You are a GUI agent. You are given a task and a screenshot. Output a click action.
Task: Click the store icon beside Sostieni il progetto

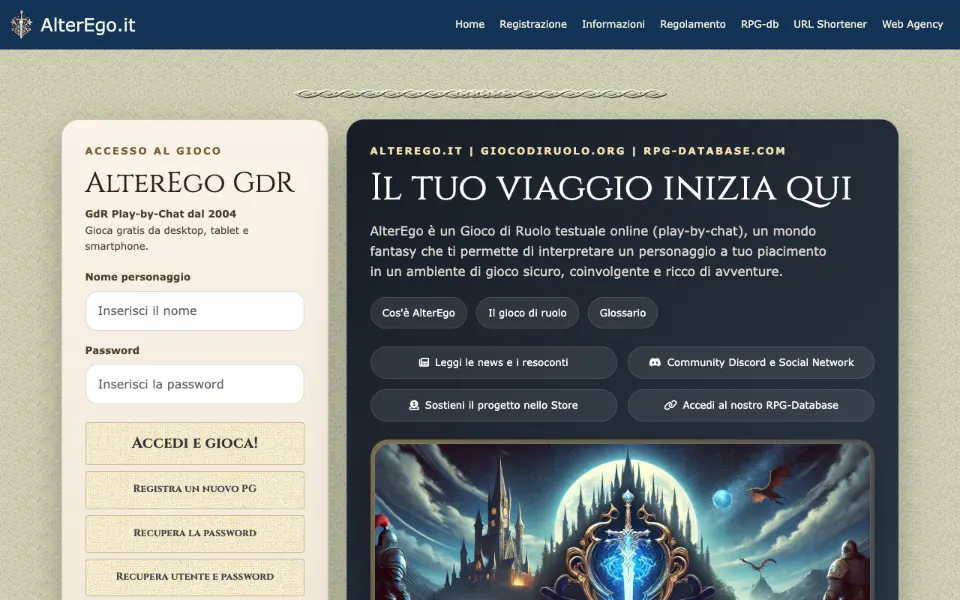[x=414, y=405]
